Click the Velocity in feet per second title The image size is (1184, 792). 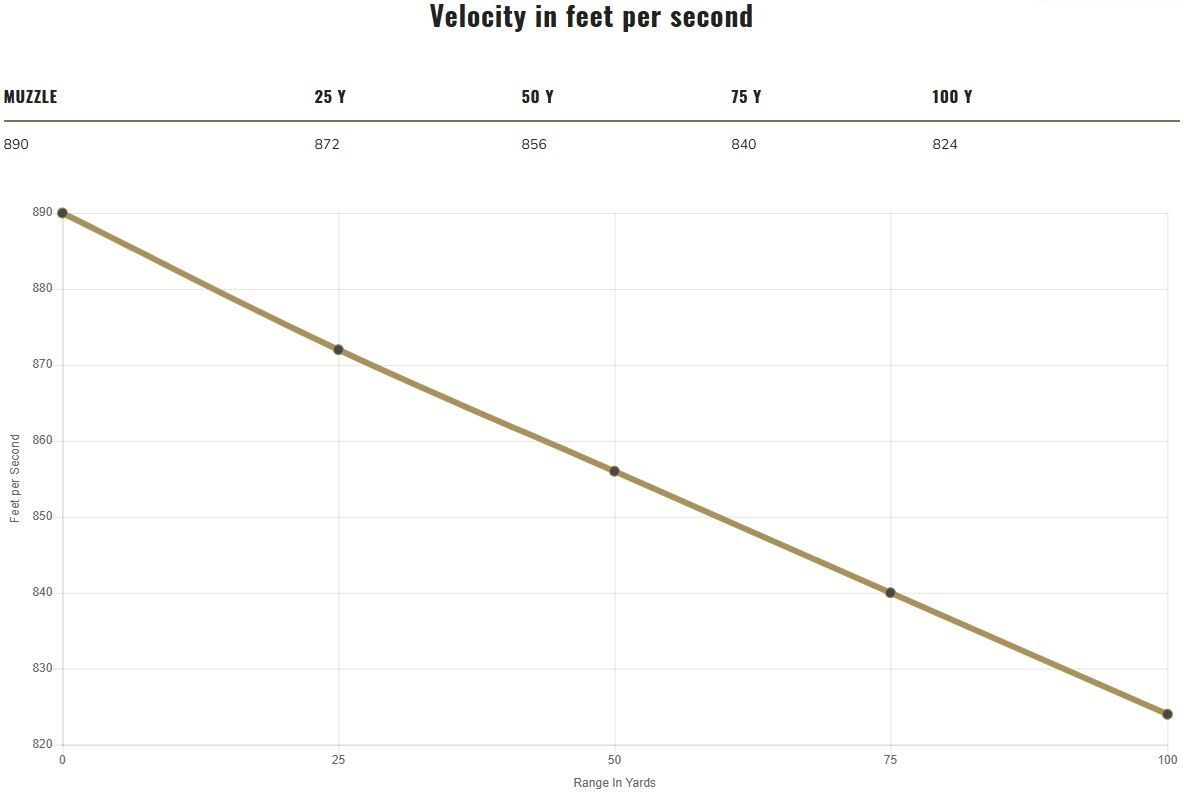coord(591,17)
